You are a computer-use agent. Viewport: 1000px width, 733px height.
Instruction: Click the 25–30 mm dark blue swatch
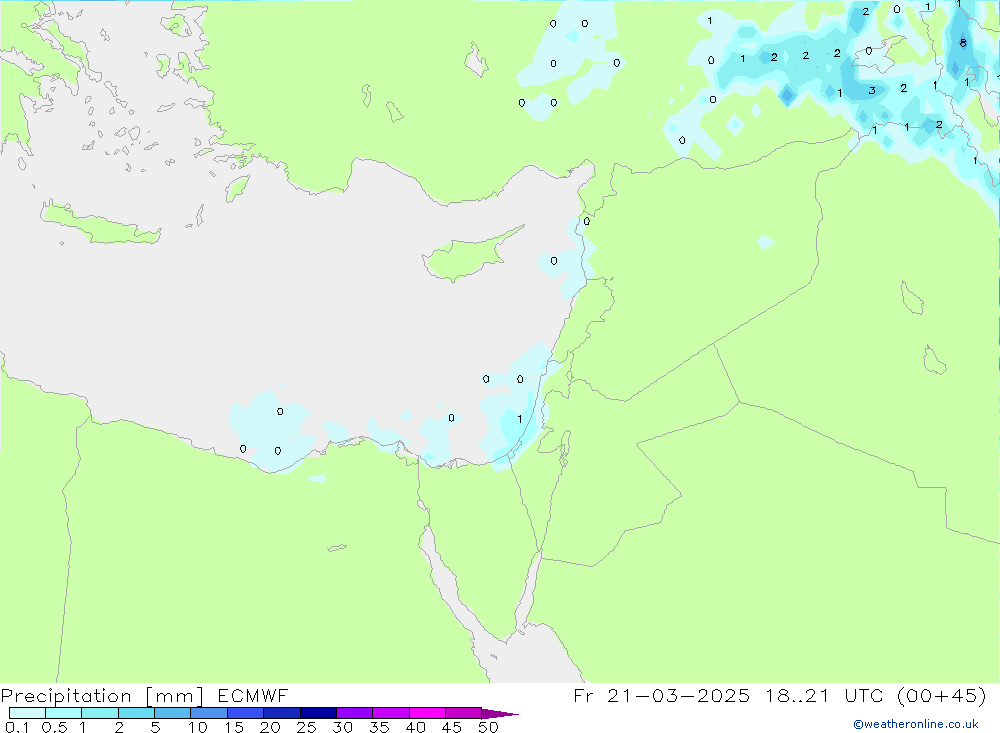pos(318,713)
